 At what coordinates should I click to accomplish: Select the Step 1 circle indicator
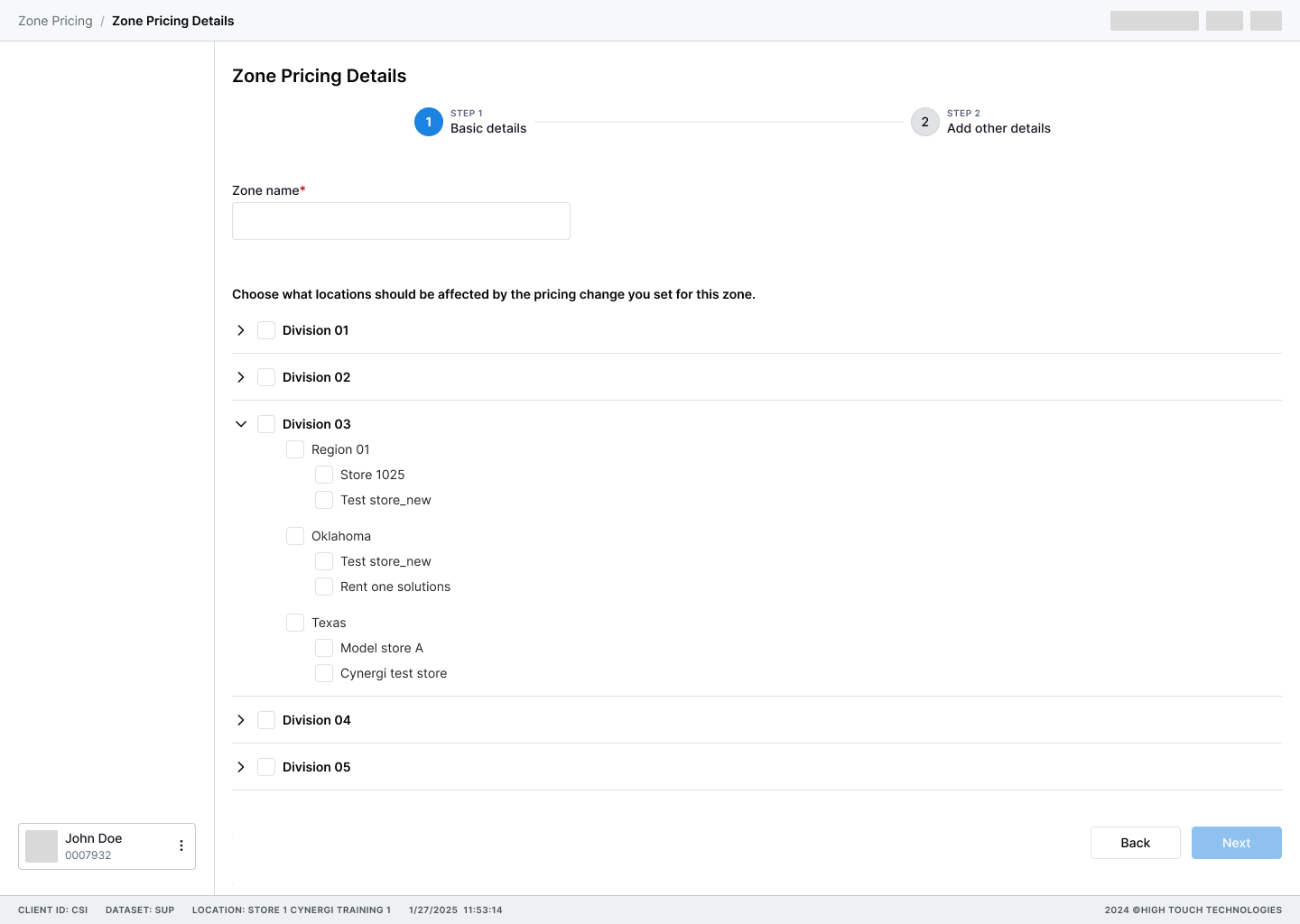pos(429,122)
